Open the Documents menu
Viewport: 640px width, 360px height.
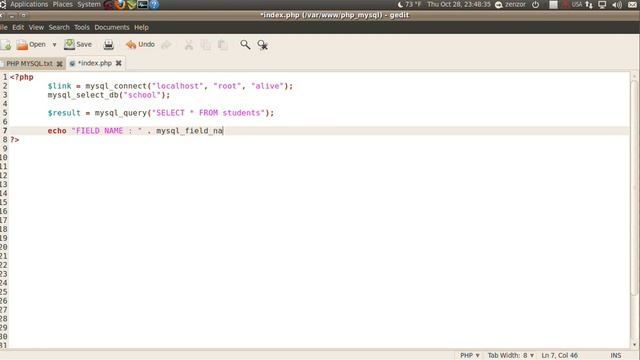[x=112, y=27]
